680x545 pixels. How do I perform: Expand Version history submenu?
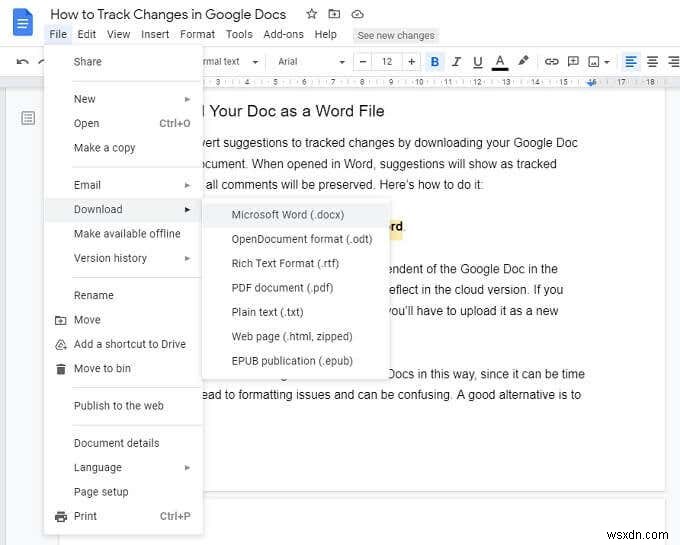[x=123, y=258]
